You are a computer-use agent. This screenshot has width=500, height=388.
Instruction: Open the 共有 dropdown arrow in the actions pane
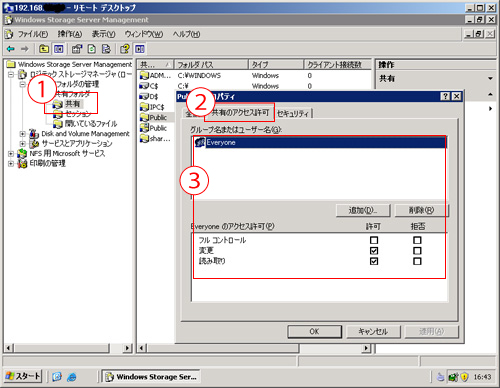click(490, 79)
